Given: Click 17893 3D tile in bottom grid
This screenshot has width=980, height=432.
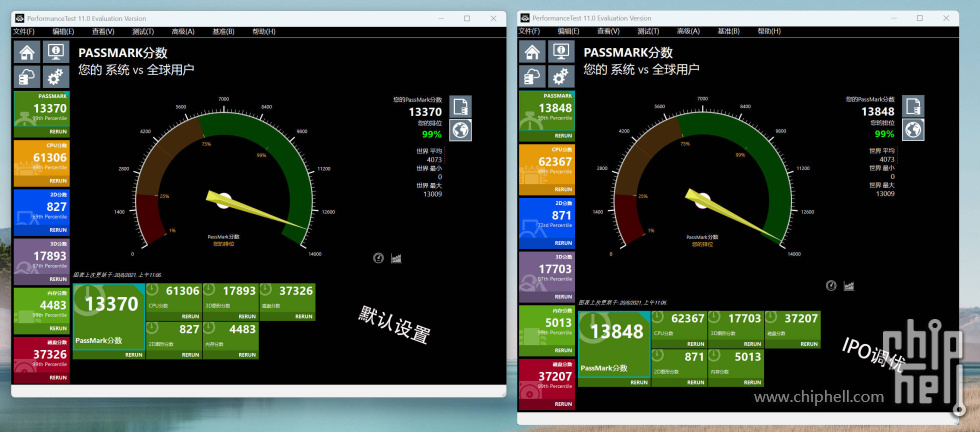Looking at the screenshot, I should pyautogui.click(x=231, y=302).
